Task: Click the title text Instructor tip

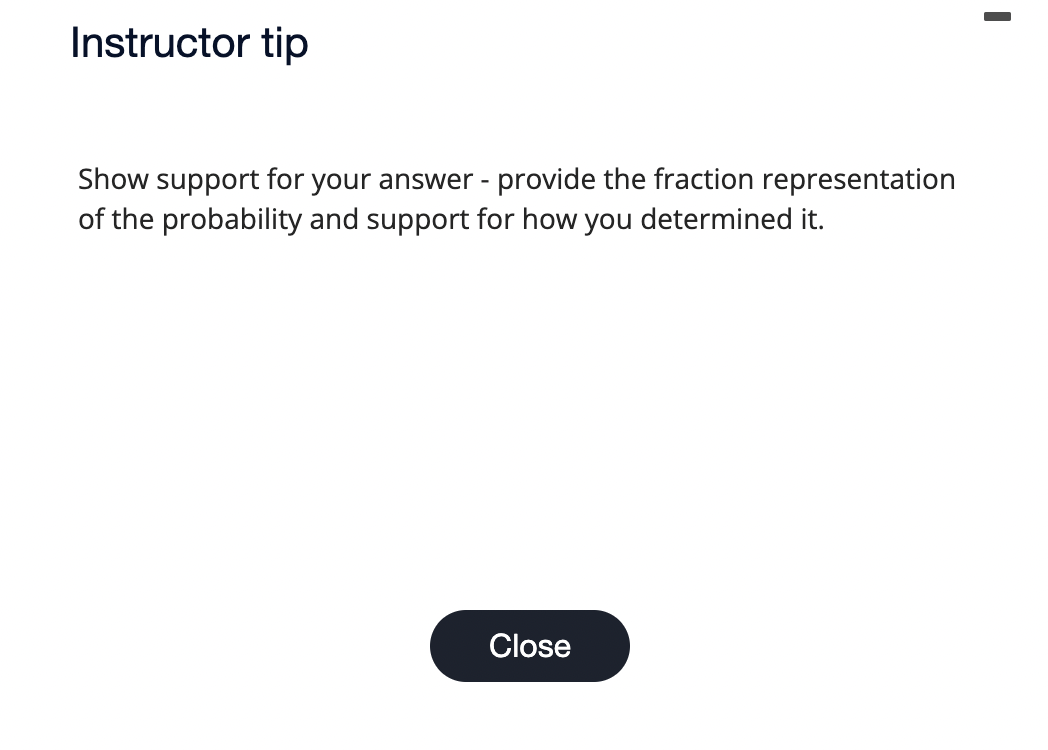Action: (189, 43)
